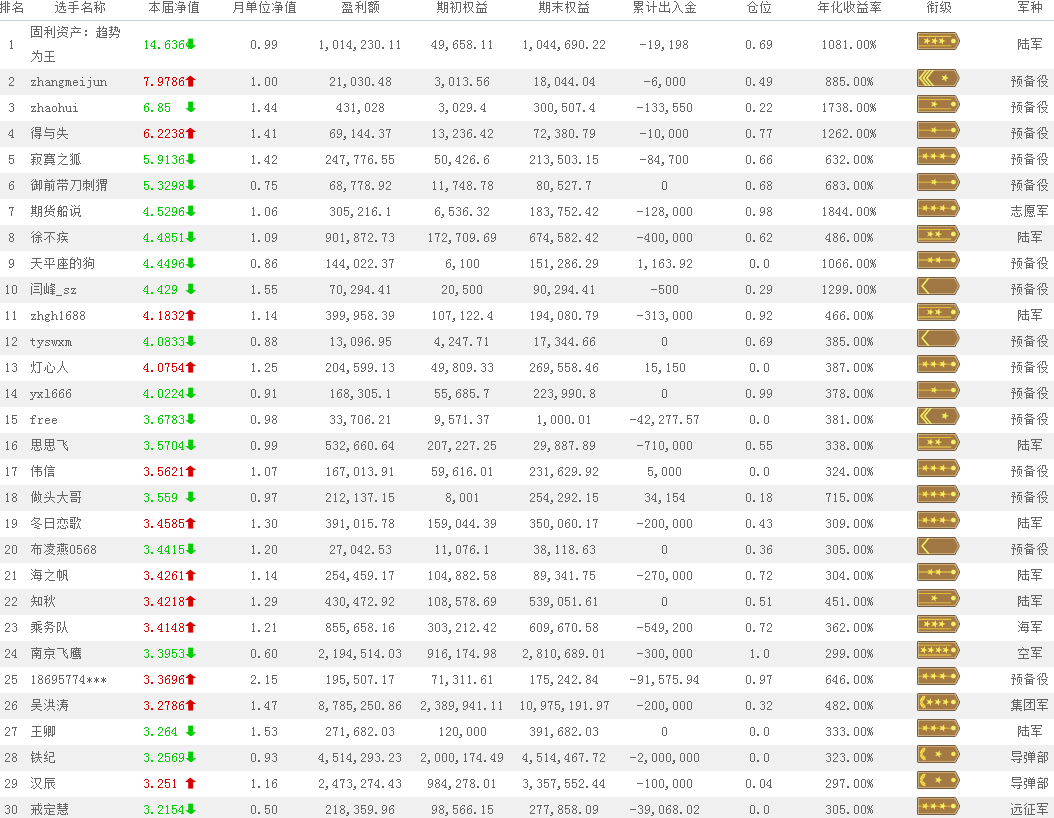
Task: Click the 仓位 column header
Action: tap(759, 7)
